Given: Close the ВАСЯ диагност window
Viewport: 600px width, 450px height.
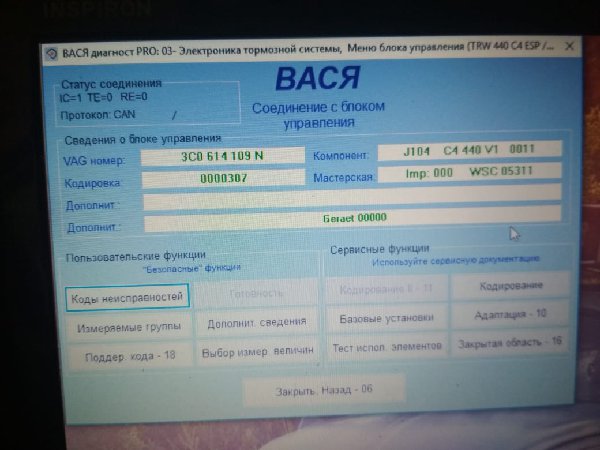Looking at the screenshot, I should 569,47.
